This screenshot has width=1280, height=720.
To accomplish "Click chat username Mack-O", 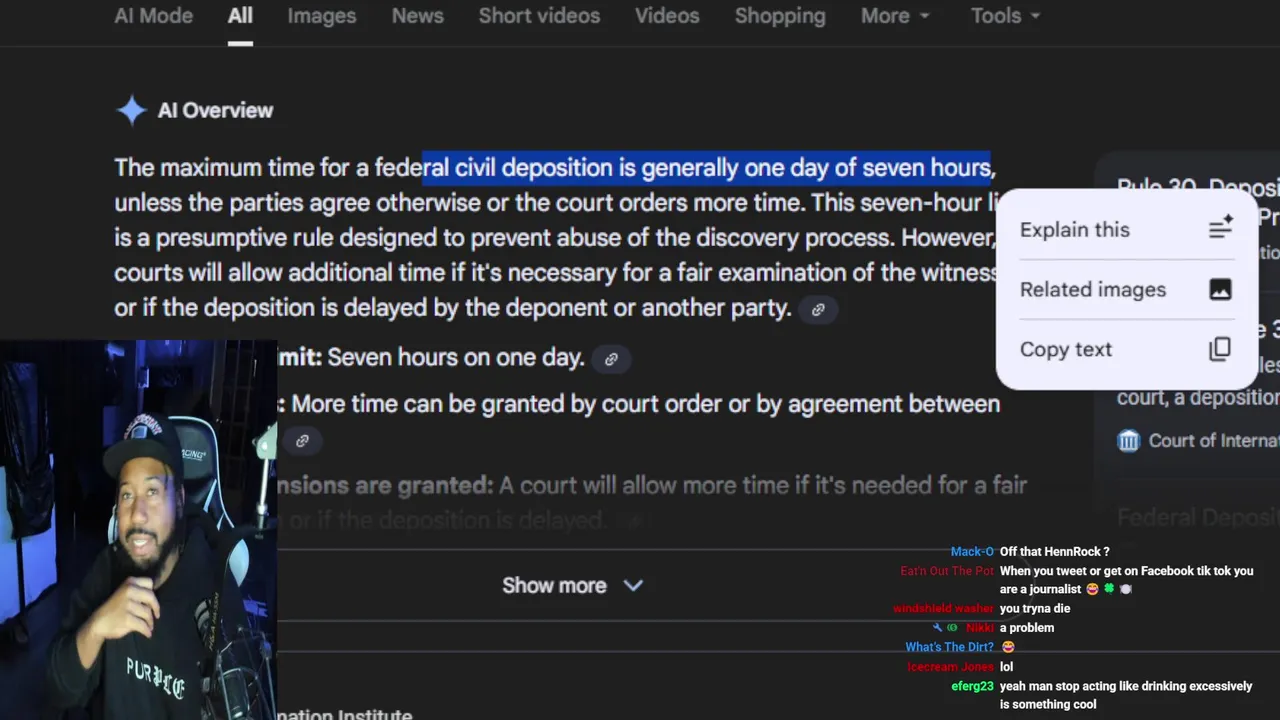I will [972, 552].
